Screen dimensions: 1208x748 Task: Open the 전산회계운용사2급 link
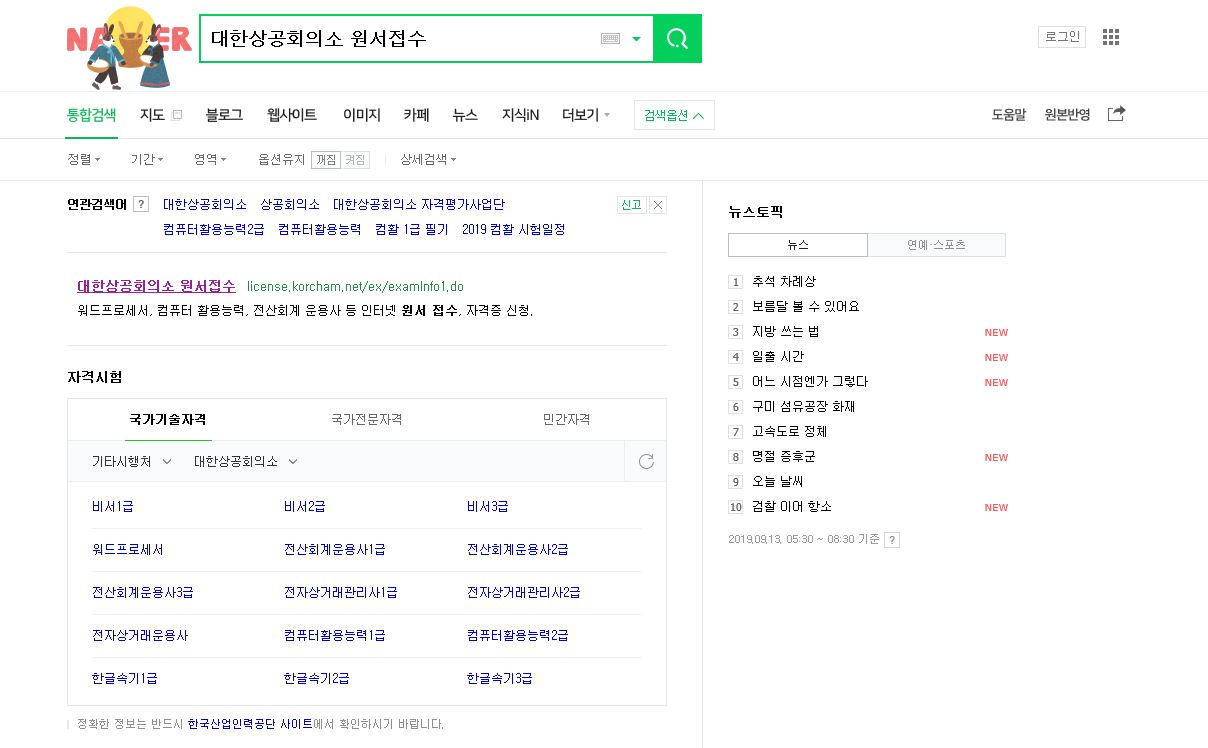(518, 549)
